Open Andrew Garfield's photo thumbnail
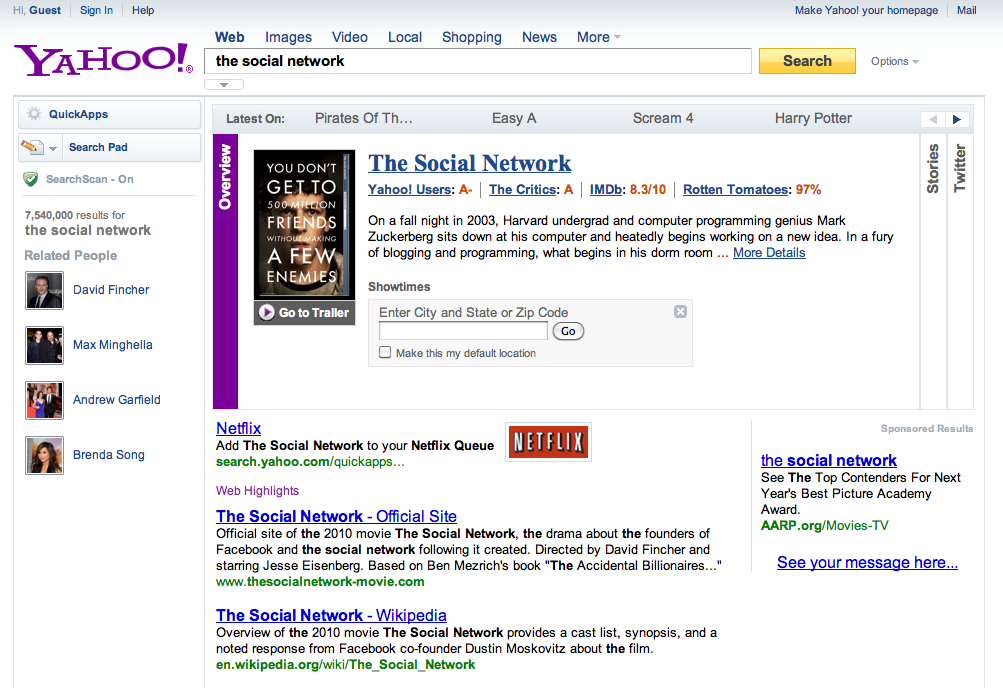The height and width of the screenshot is (688, 1003). tap(44, 400)
